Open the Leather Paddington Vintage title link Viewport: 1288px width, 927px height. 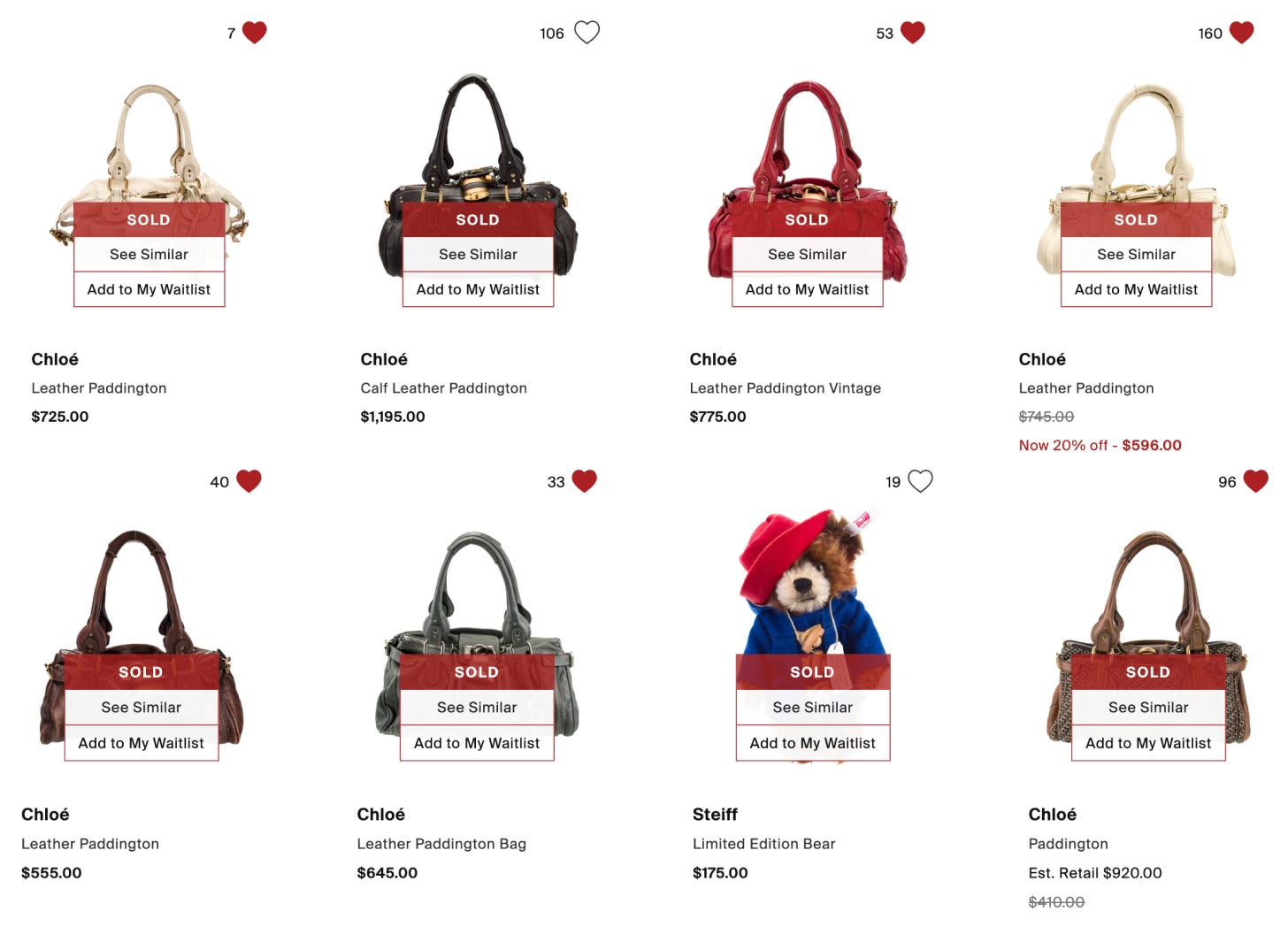click(x=785, y=388)
